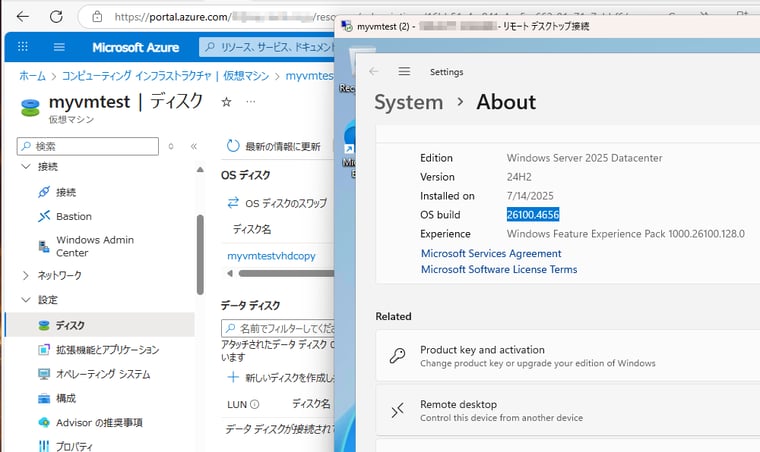Screen dimensions: 760x452
Task: Click the OS disk table left scroll arrow
Action: 230,273
